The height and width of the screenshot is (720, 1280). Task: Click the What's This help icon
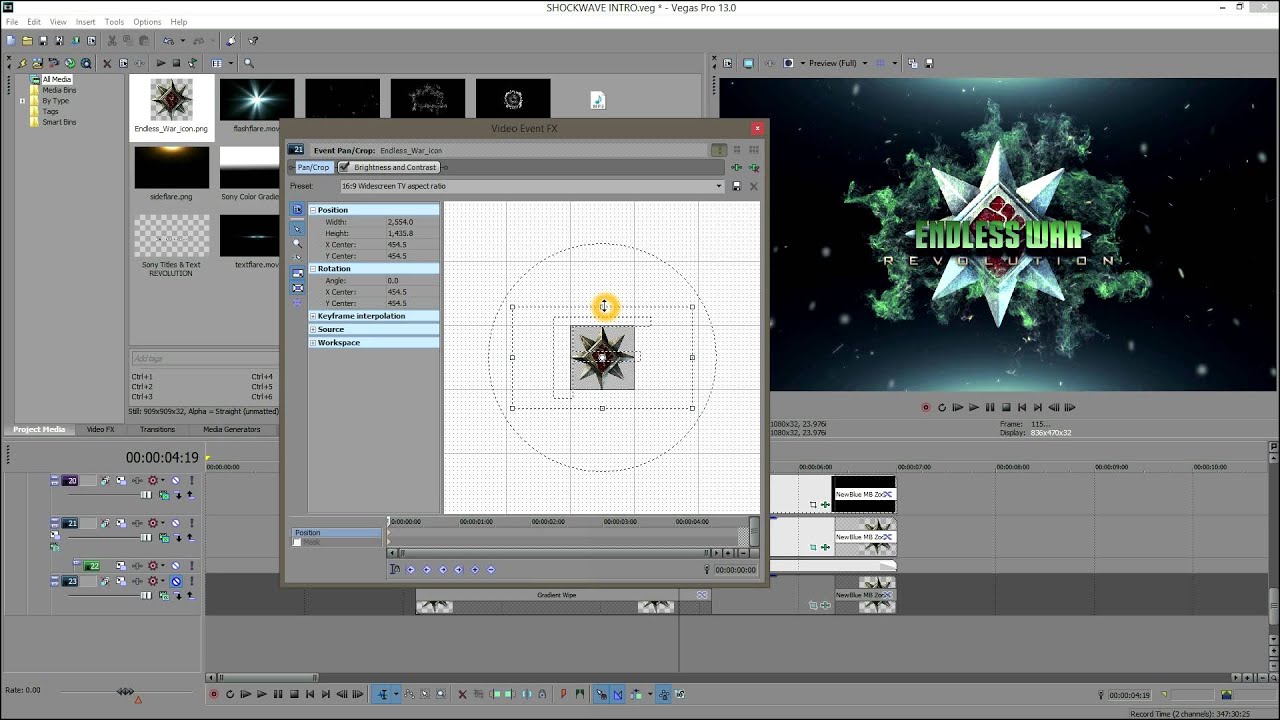click(254, 40)
